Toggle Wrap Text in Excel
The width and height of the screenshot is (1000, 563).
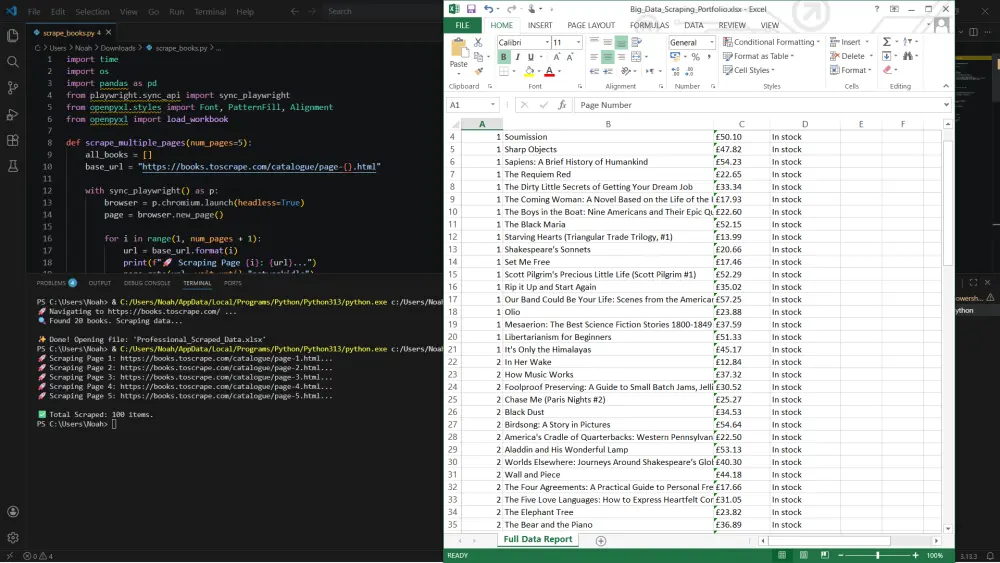(x=636, y=42)
